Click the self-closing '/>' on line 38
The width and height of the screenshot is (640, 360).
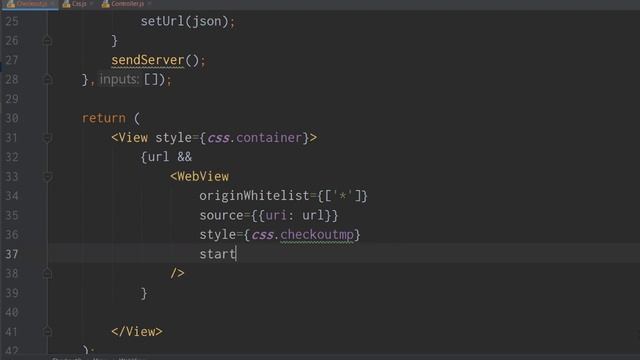click(177, 273)
